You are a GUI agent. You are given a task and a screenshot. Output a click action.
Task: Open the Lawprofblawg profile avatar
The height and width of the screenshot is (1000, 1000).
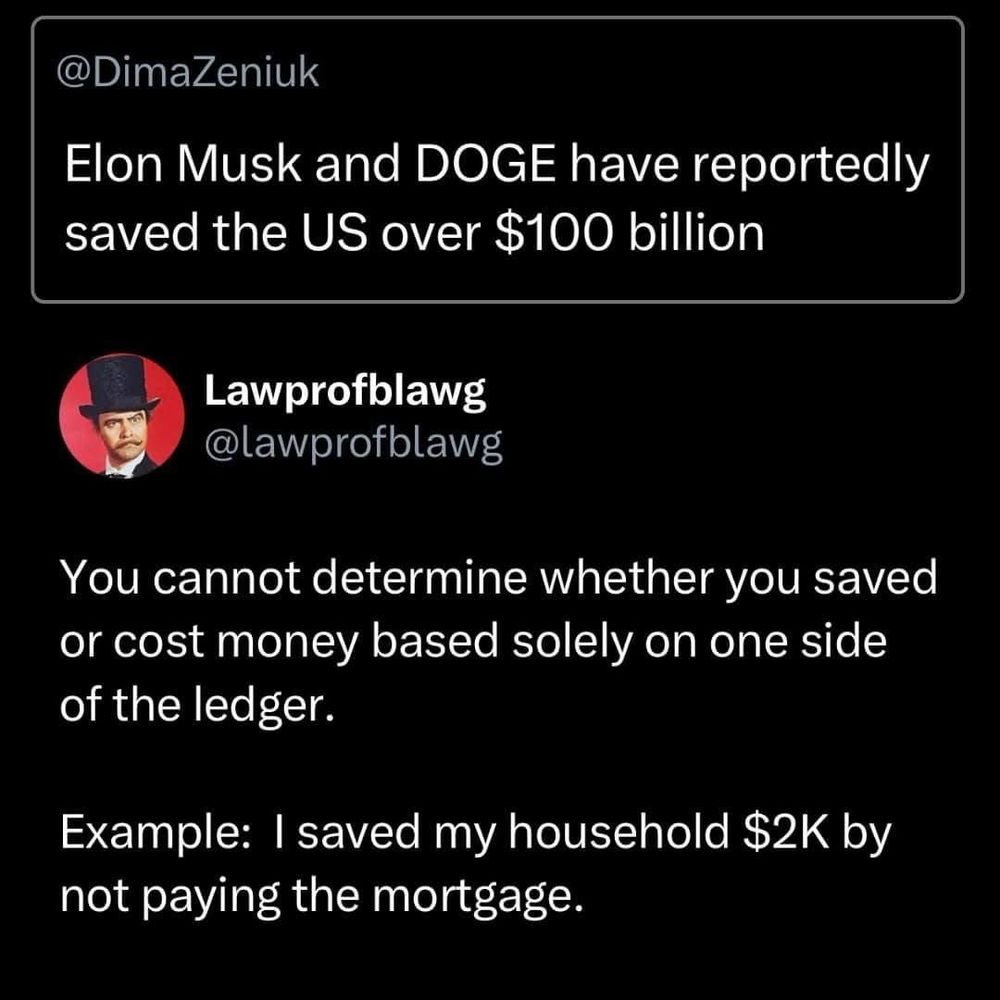coord(122,416)
